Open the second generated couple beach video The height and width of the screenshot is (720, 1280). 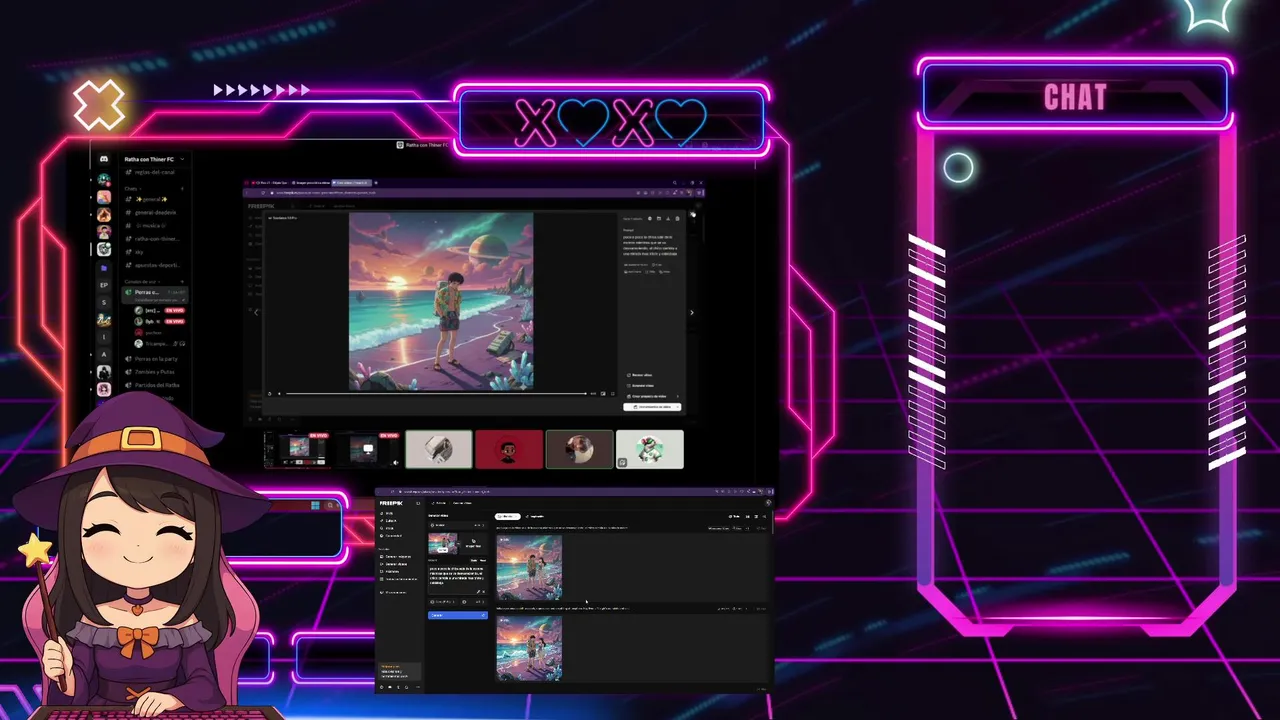pos(529,648)
